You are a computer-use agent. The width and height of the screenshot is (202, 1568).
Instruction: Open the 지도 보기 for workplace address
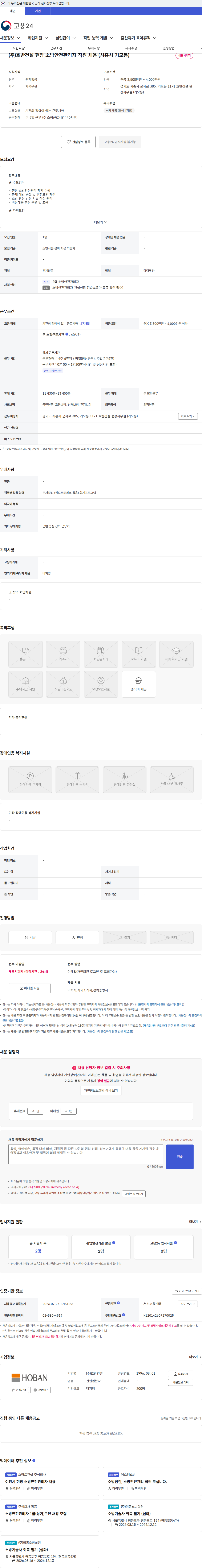tap(188, 416)
